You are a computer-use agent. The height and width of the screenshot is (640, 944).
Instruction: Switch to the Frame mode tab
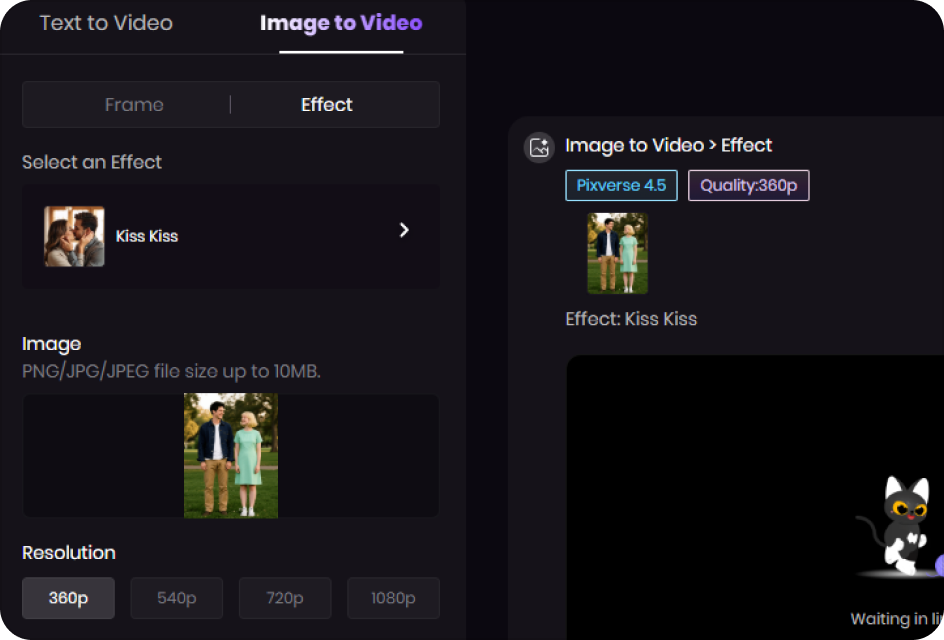click(x=134, y=105)
